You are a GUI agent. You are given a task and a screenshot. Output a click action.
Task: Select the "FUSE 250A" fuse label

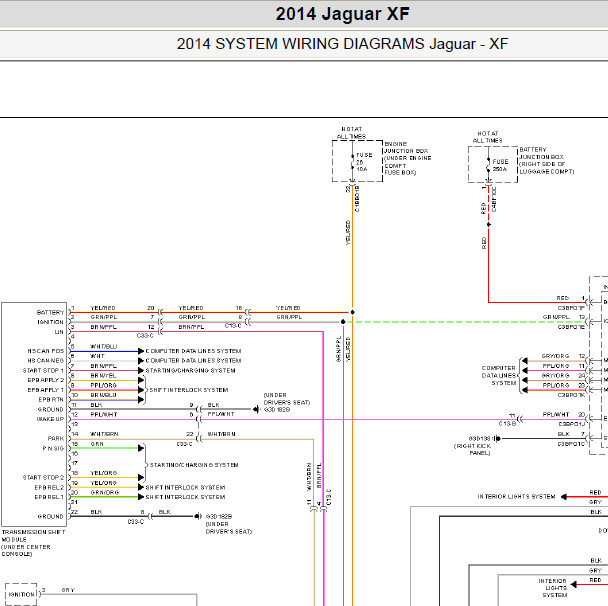(500, 165)
